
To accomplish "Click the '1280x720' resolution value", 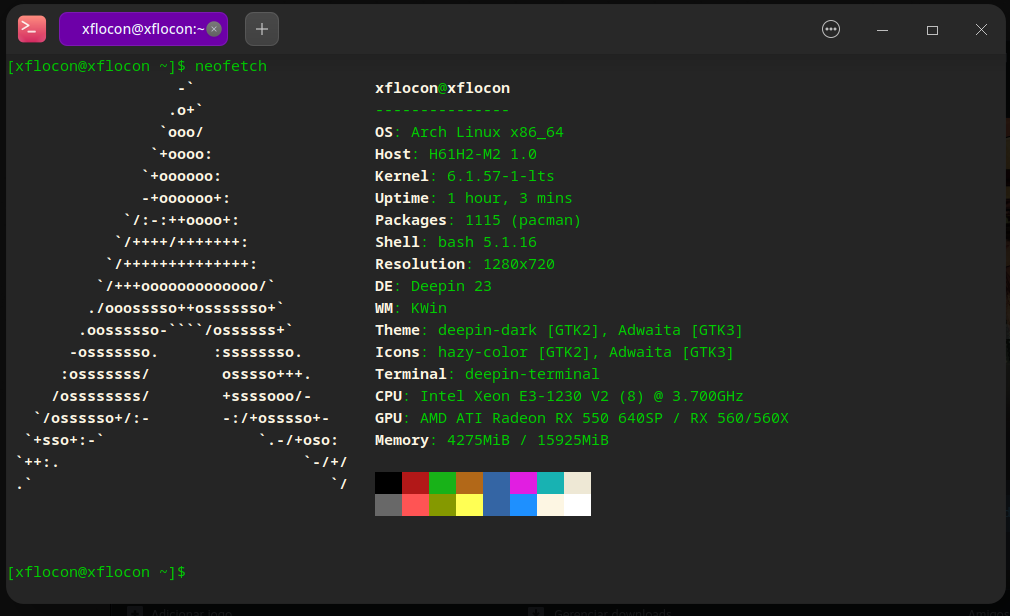I will [x=519, y=264].
